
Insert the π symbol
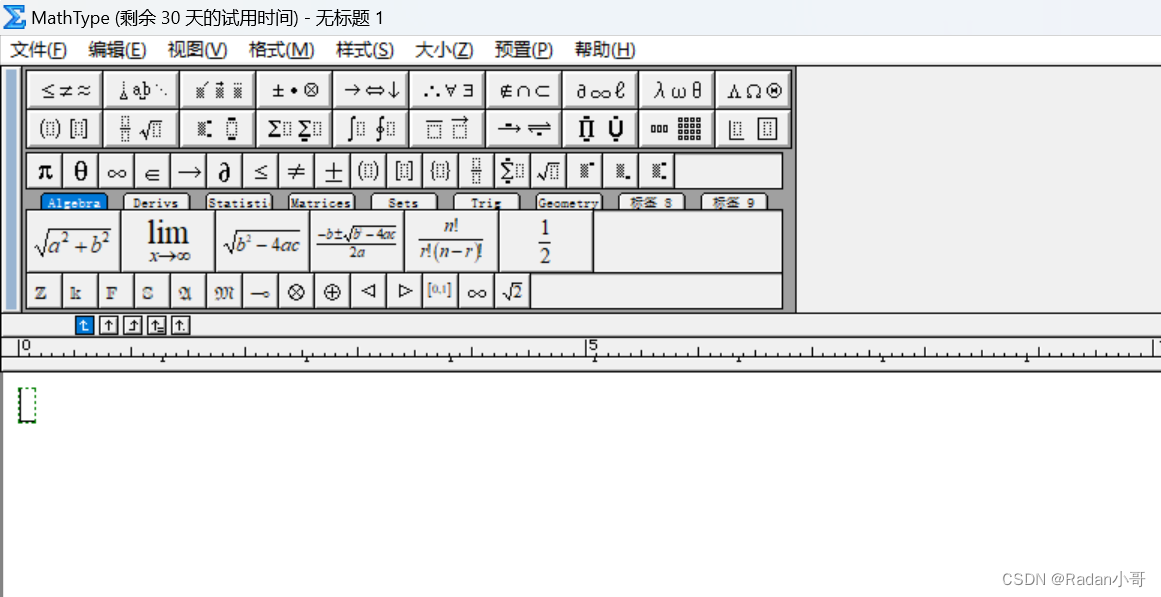click(x=44, y=172)
